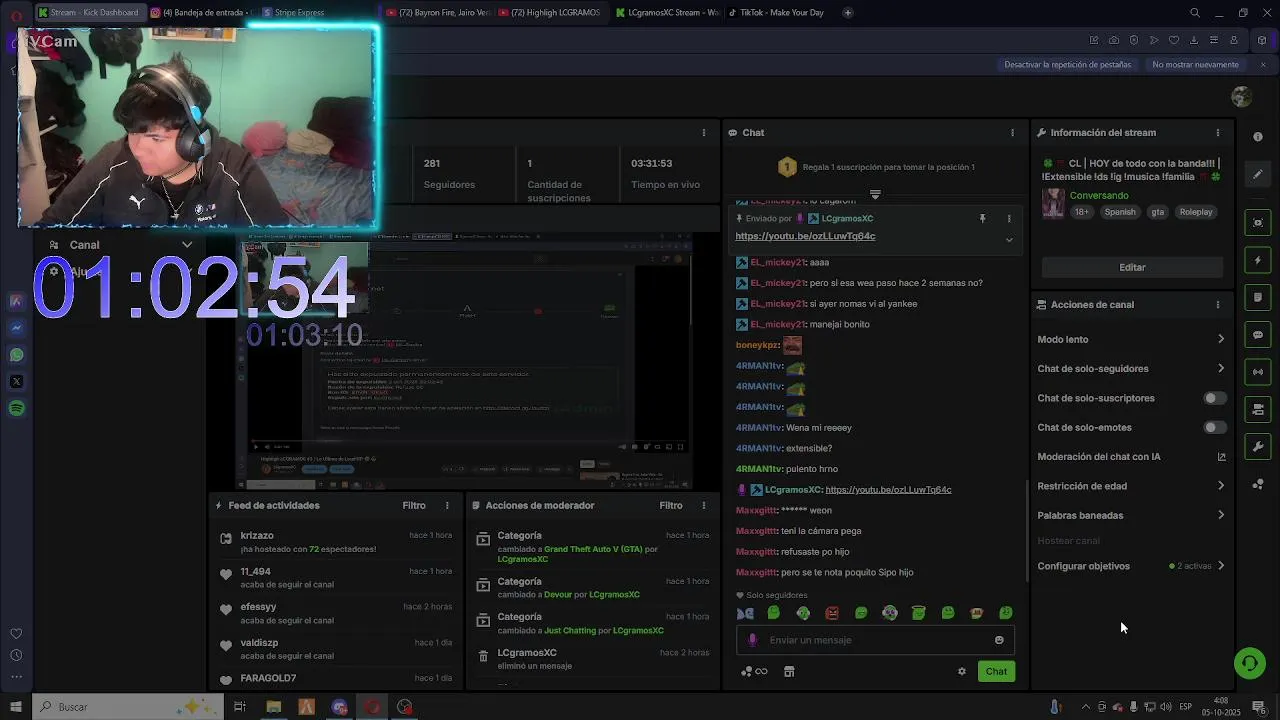Switch to TikTok - Make Your Day tab
The width and height of the screenshot is (1280, 720).
coord(775,13)
